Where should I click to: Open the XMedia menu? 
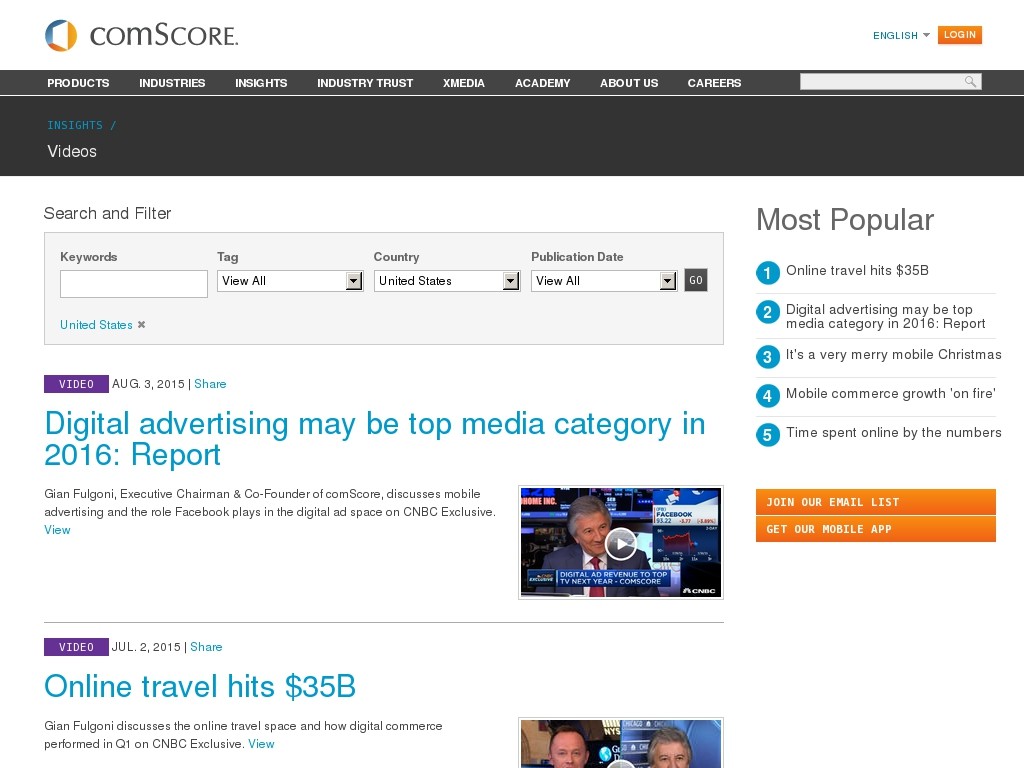coord(464,83)
